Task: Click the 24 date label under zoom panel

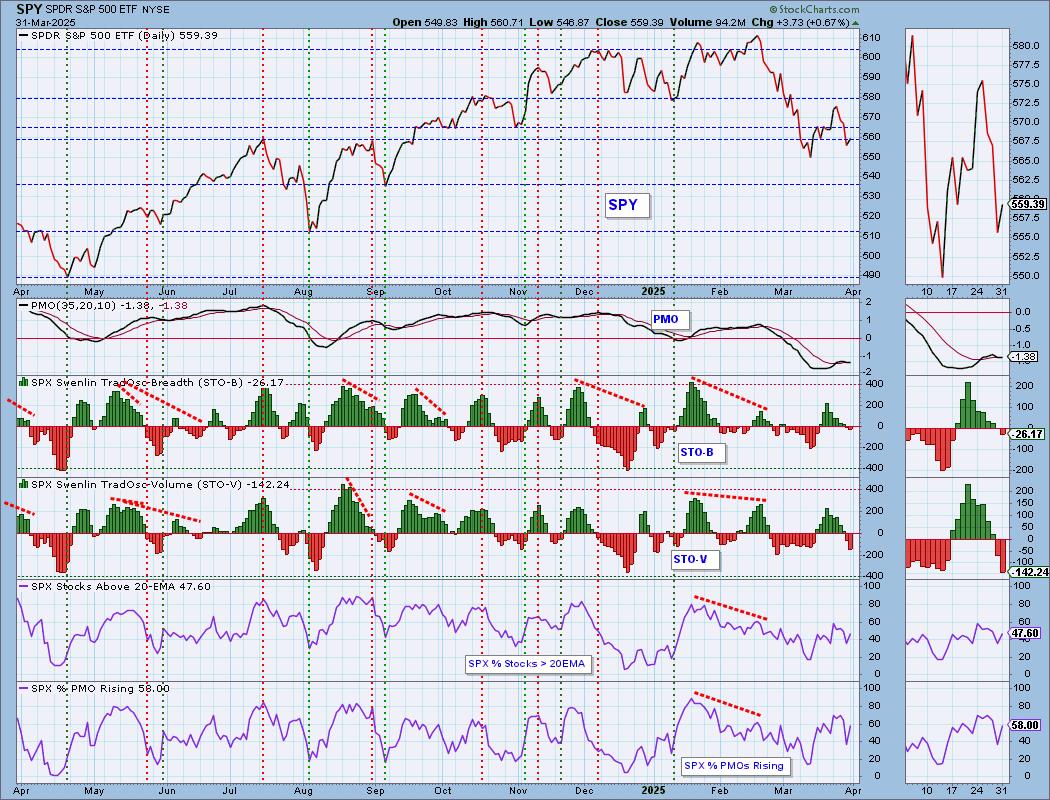Action: (977, 292)
